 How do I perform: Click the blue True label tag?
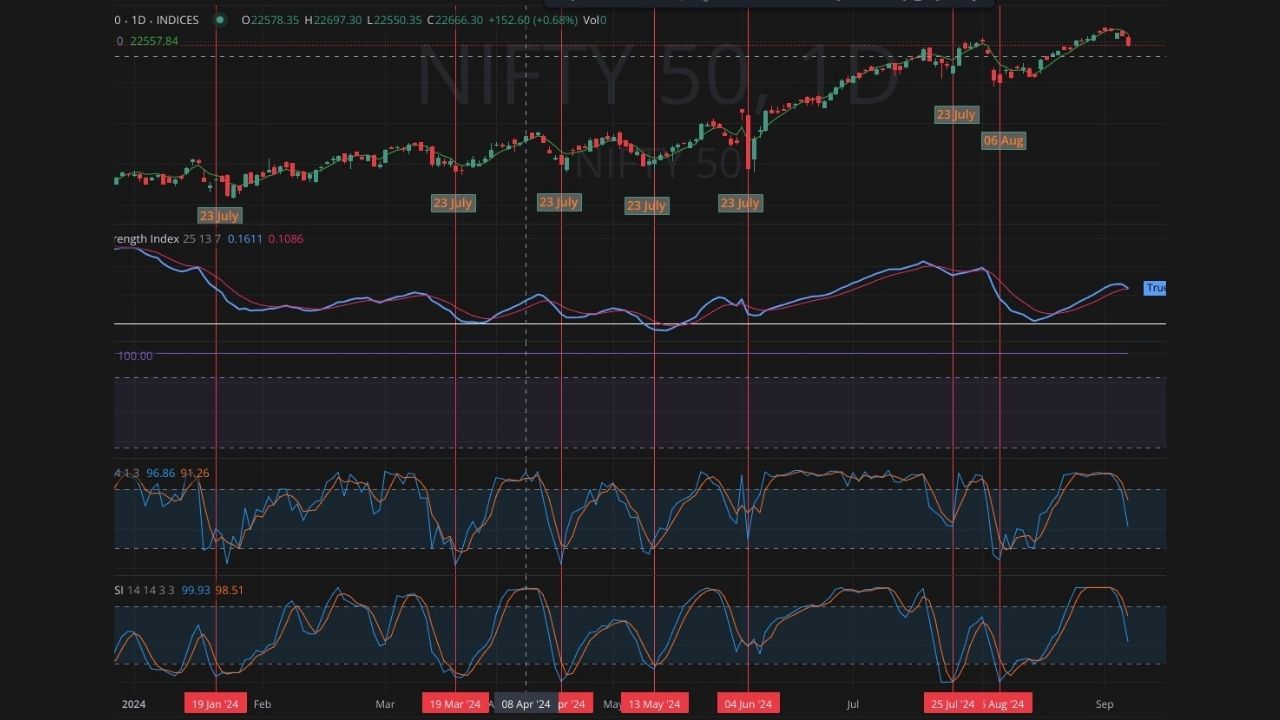(x=1155, y=288)
